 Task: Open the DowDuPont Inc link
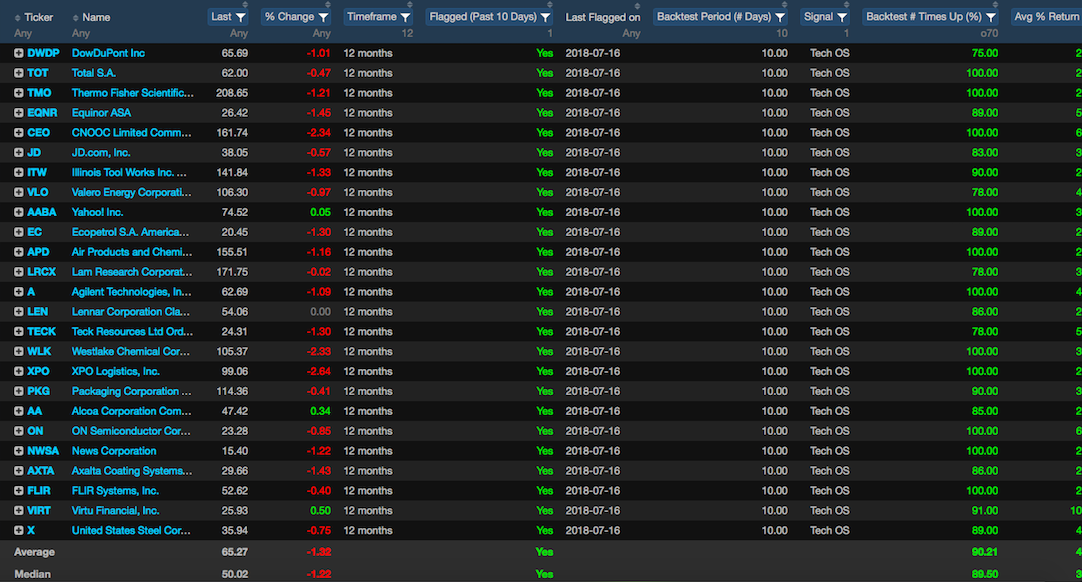point(108,53)
